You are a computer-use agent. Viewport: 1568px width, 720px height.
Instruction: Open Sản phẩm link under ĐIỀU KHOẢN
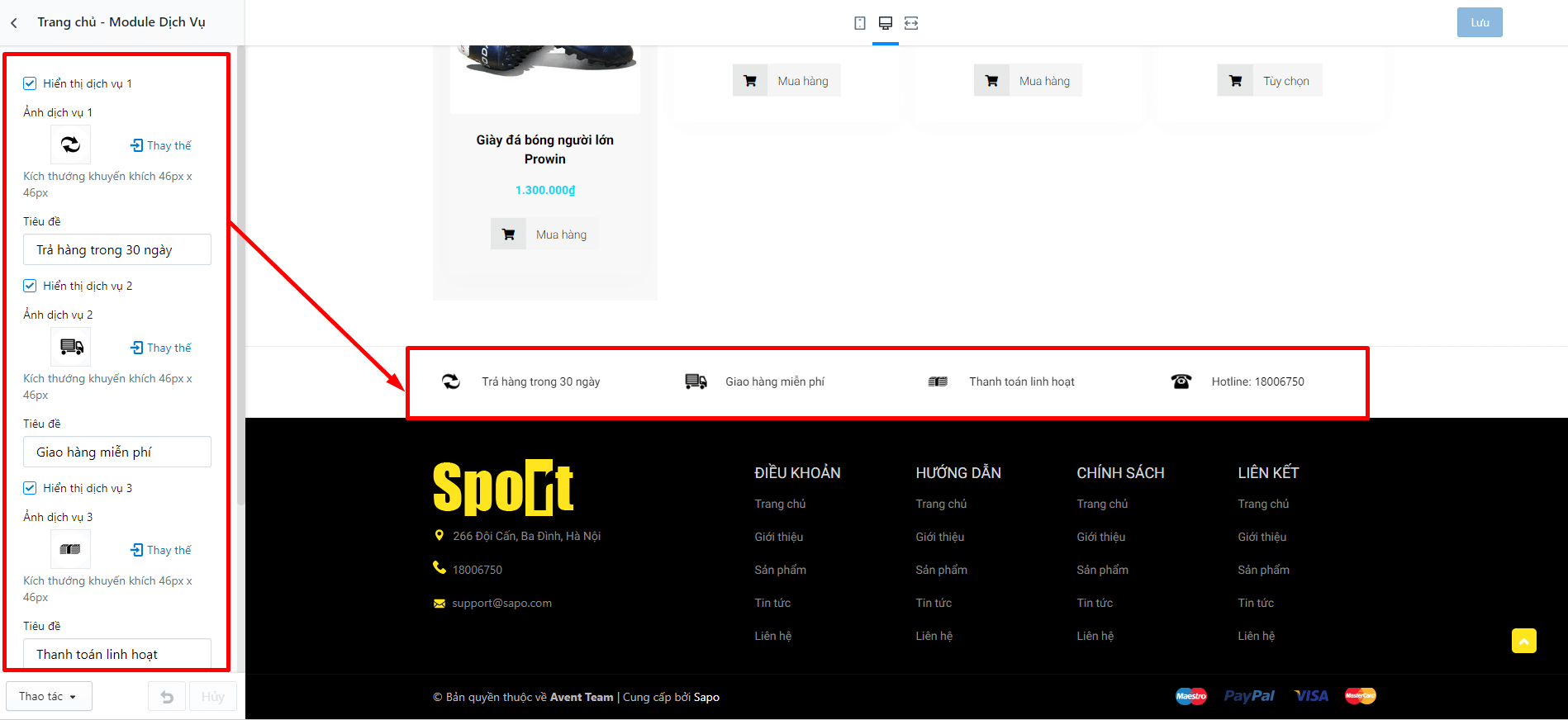[780, 570]
